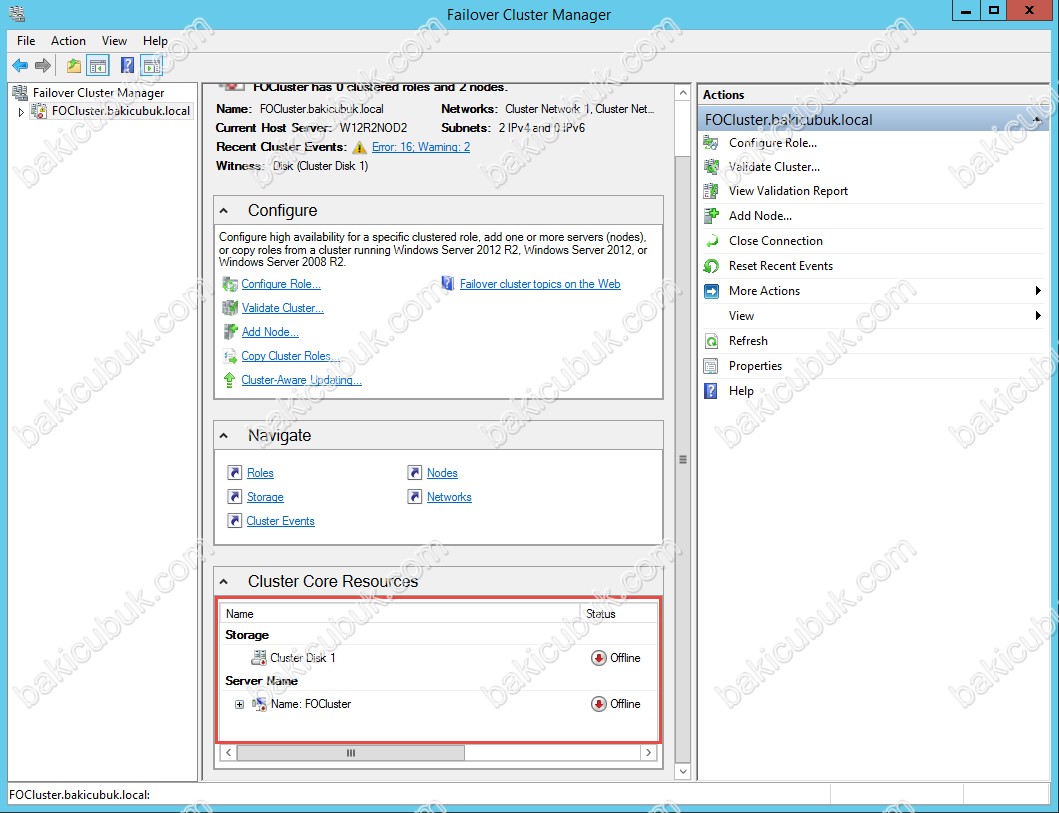Click the Reset Recent Events icon
The width and height of the screenshot is (1059, 813).
(x=711, y=266)
